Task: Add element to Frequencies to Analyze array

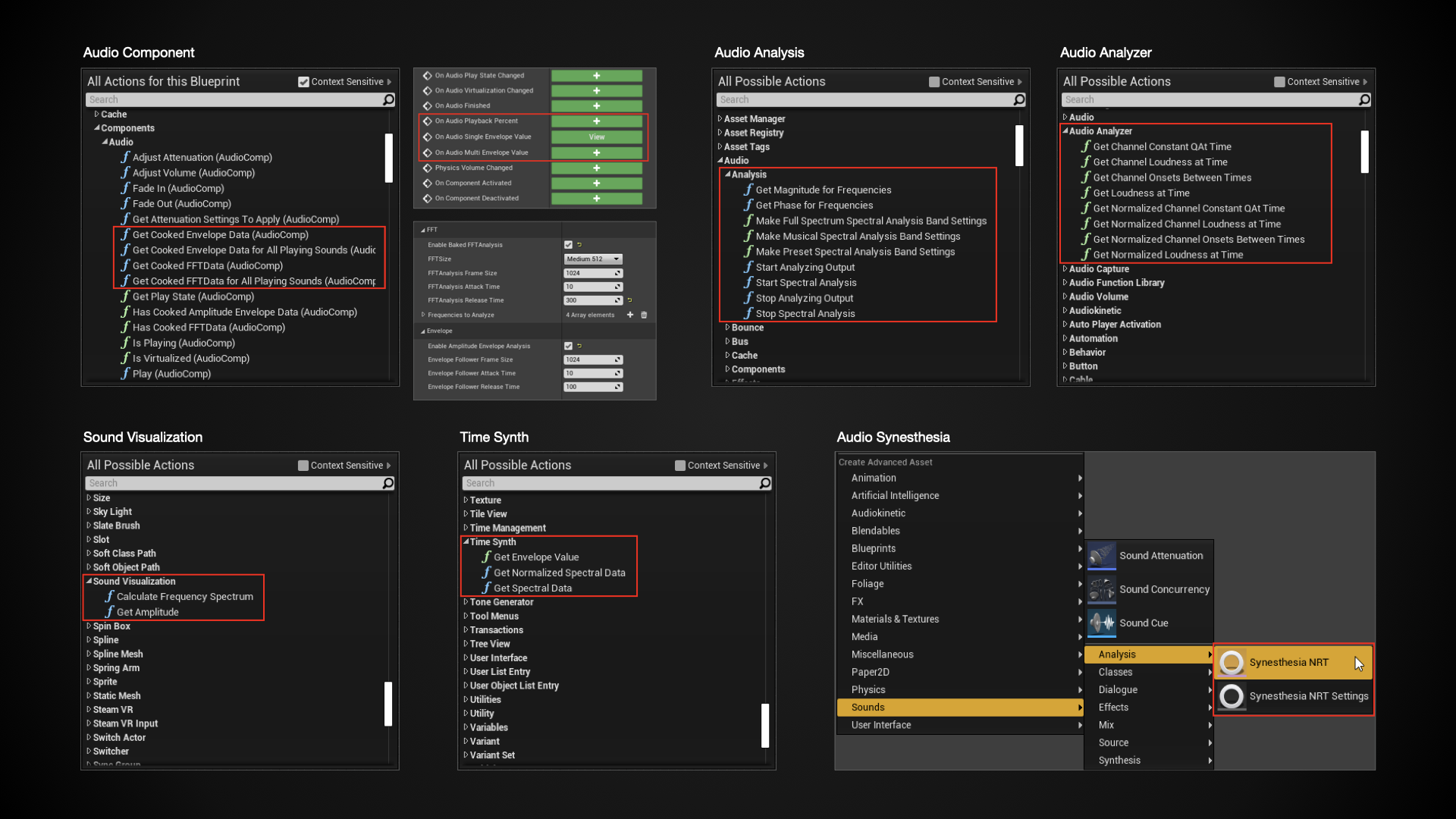Action: click(x=629, y=315)
